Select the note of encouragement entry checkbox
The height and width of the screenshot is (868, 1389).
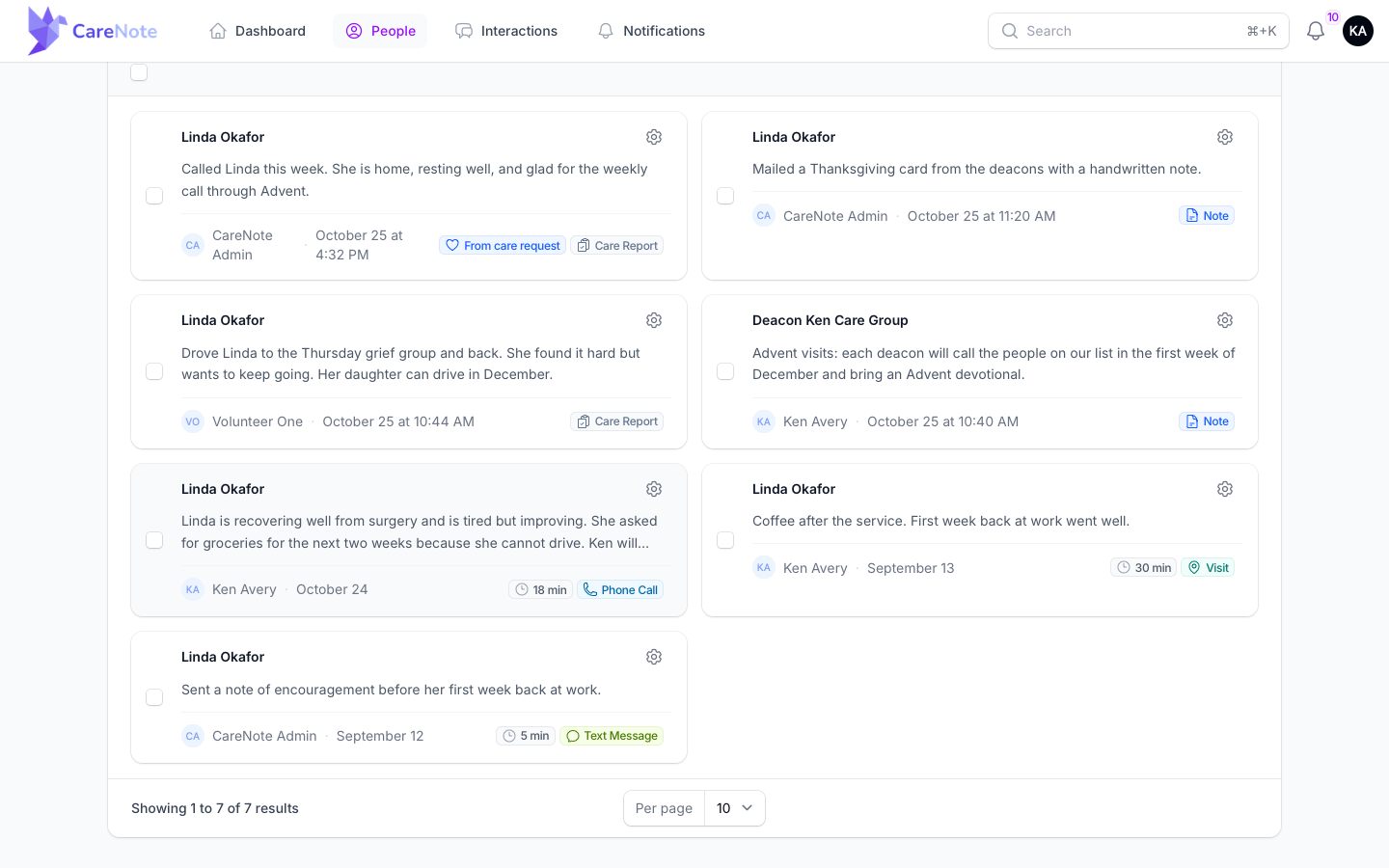(x=154, y=697)
